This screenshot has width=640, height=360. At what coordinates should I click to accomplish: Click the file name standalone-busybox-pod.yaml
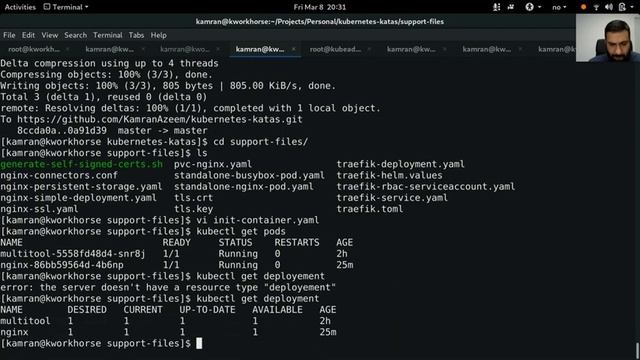pos(249,175)
